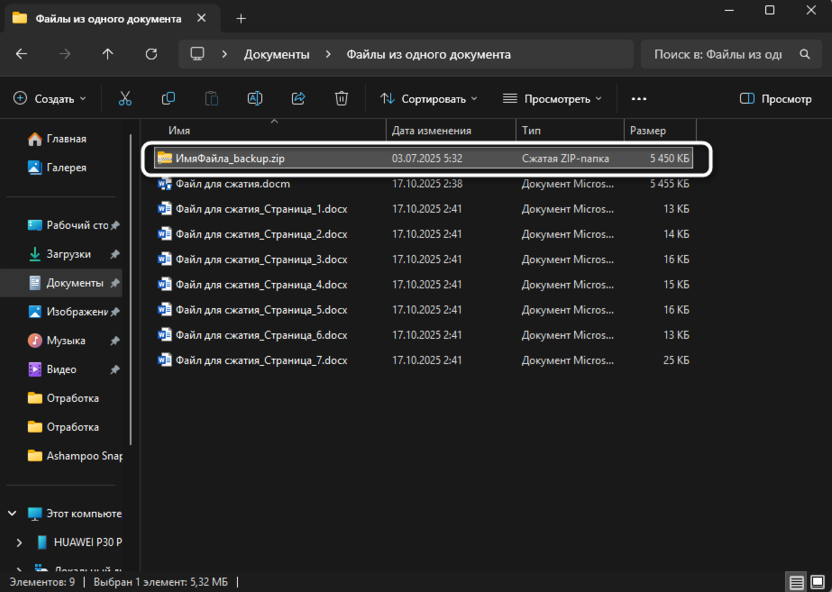Open the Сортировать dropdown
This screenshot has height=592, width=832.
coord(429,99)
